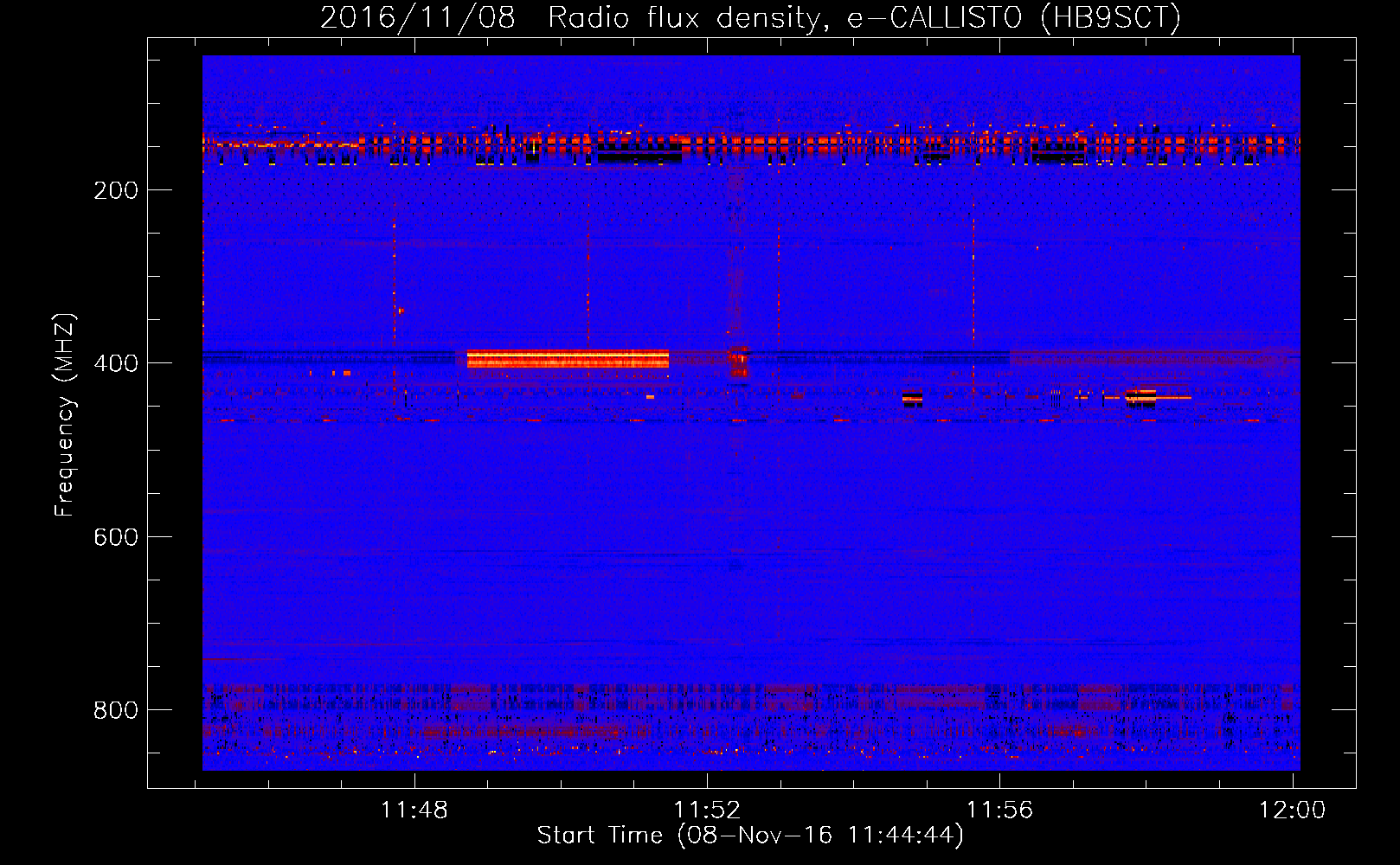Click the "Frequency (MHZ)" axis label
1400x865 pixels.
(x=65, y=415)
